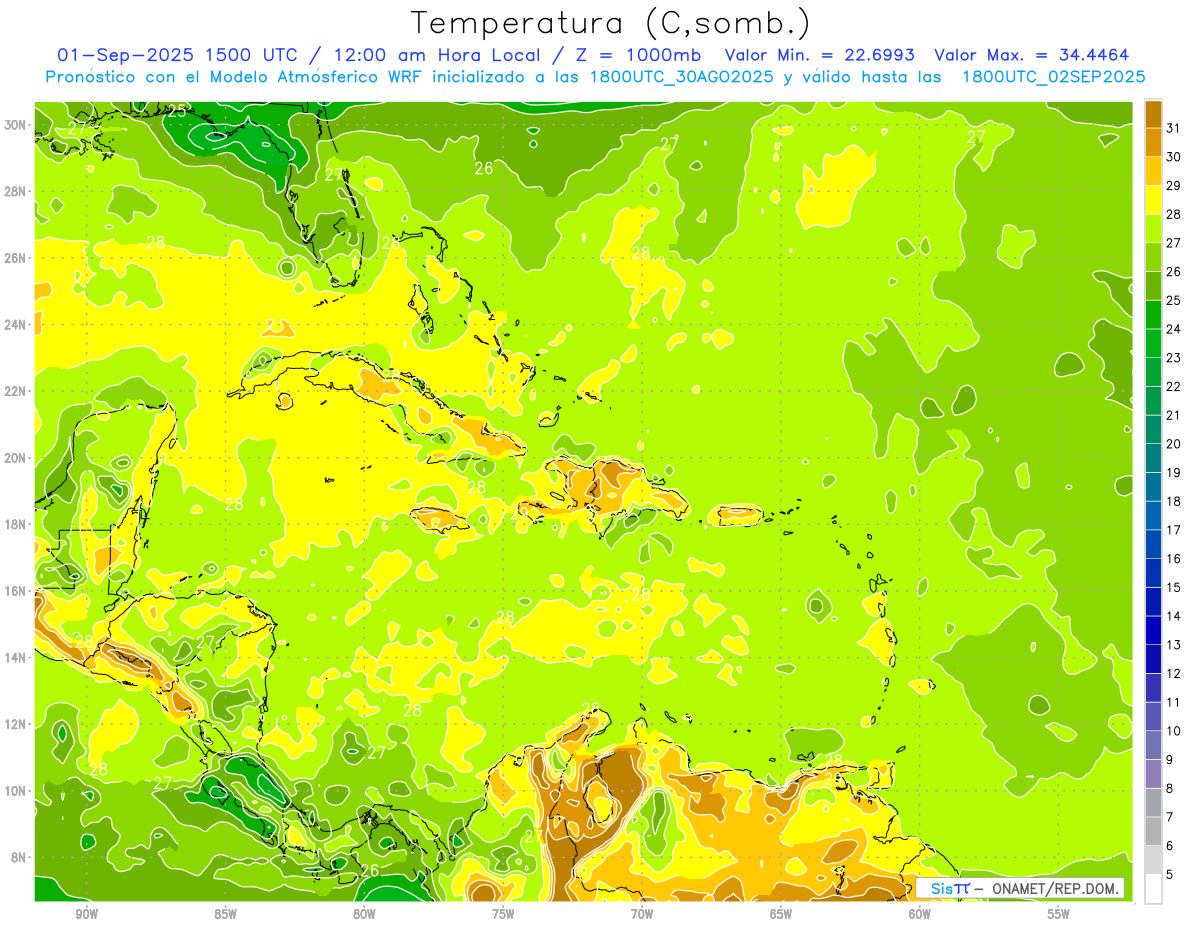Click the "24N" latitude axis label
Screen dimensions: 1200x927
15,324
